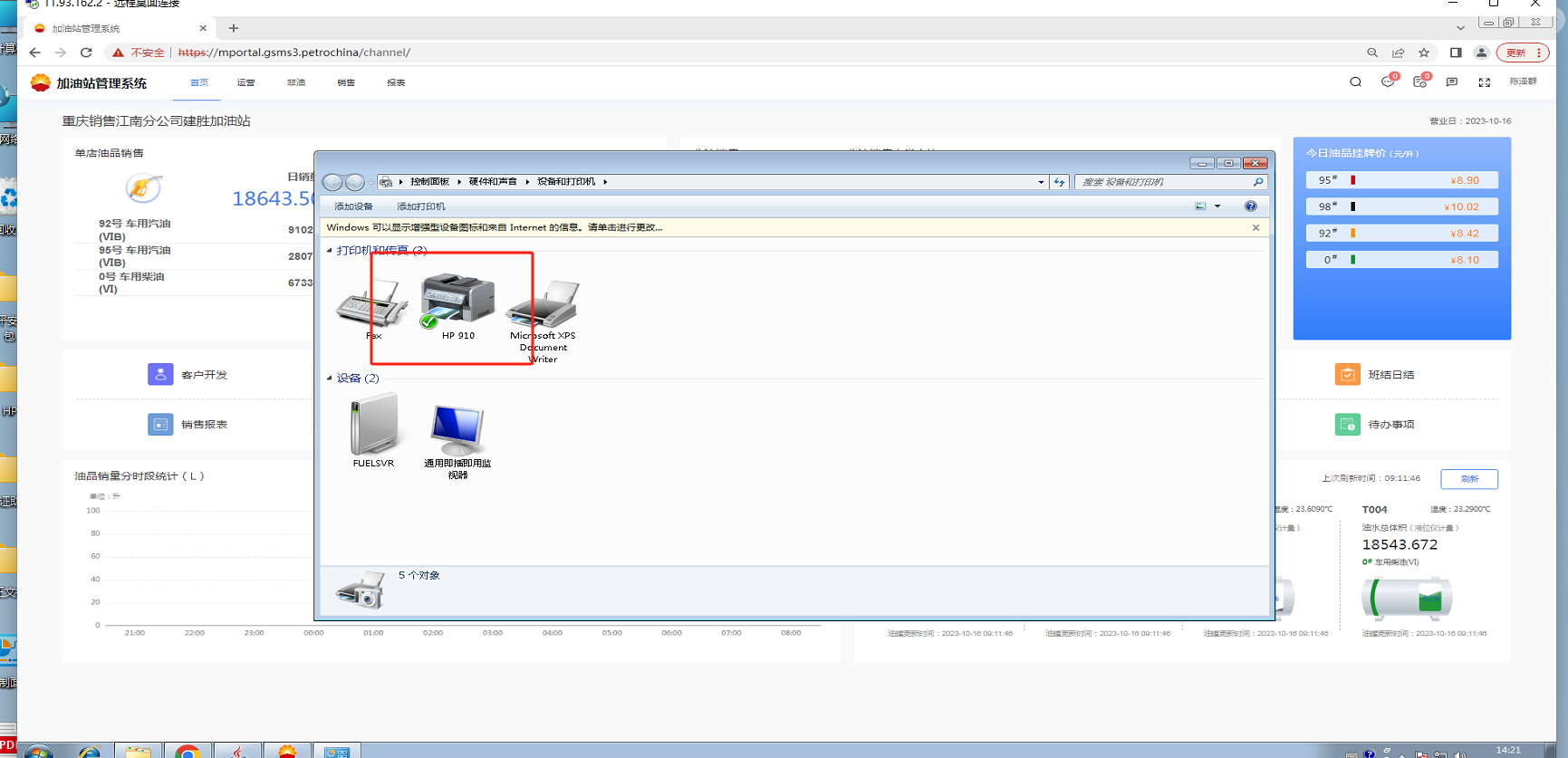This screenshot has width=1568, height=758.
Task: Dismiss the yellow Windows information bar
Action: 1255,227
